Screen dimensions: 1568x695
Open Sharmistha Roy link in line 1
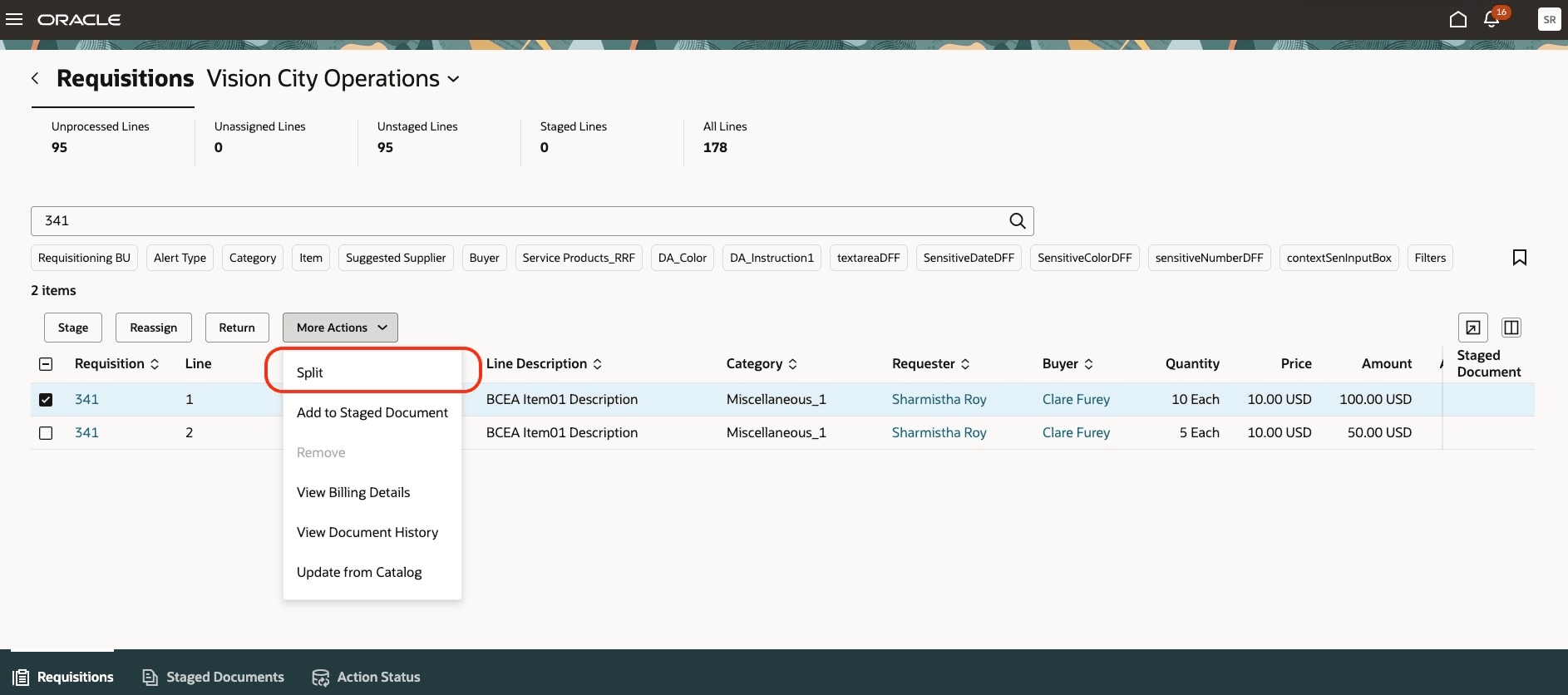click(939, 400)
